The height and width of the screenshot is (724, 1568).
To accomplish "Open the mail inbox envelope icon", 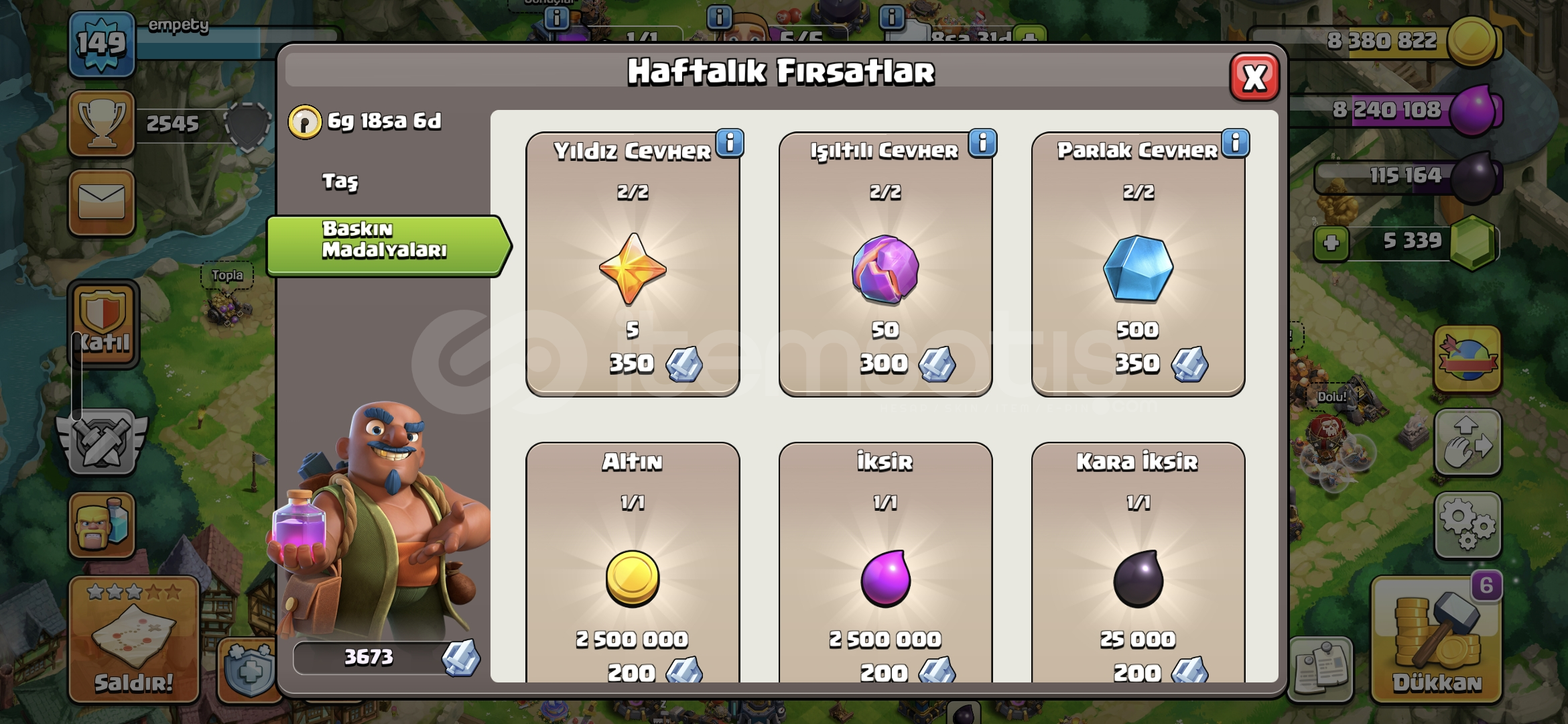I will click(102, 202).
